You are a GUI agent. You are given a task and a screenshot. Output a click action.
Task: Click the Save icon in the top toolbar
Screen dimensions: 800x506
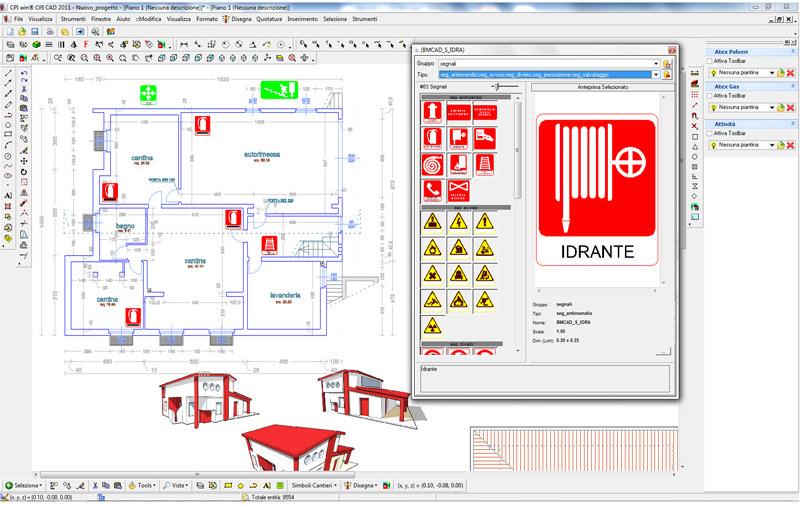point(36,32)
